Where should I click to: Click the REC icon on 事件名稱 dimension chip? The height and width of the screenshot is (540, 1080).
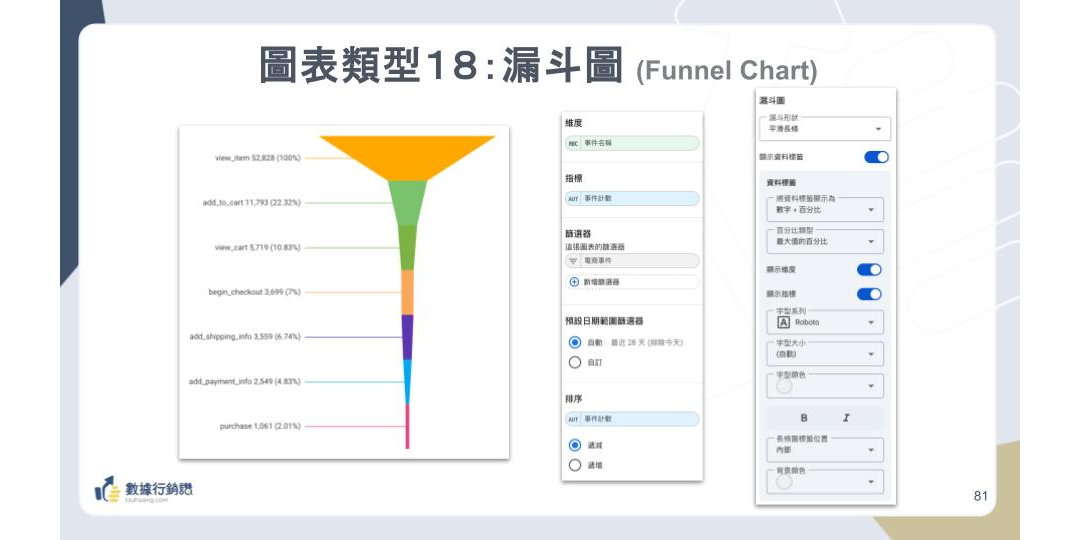(x=573, y=143)
